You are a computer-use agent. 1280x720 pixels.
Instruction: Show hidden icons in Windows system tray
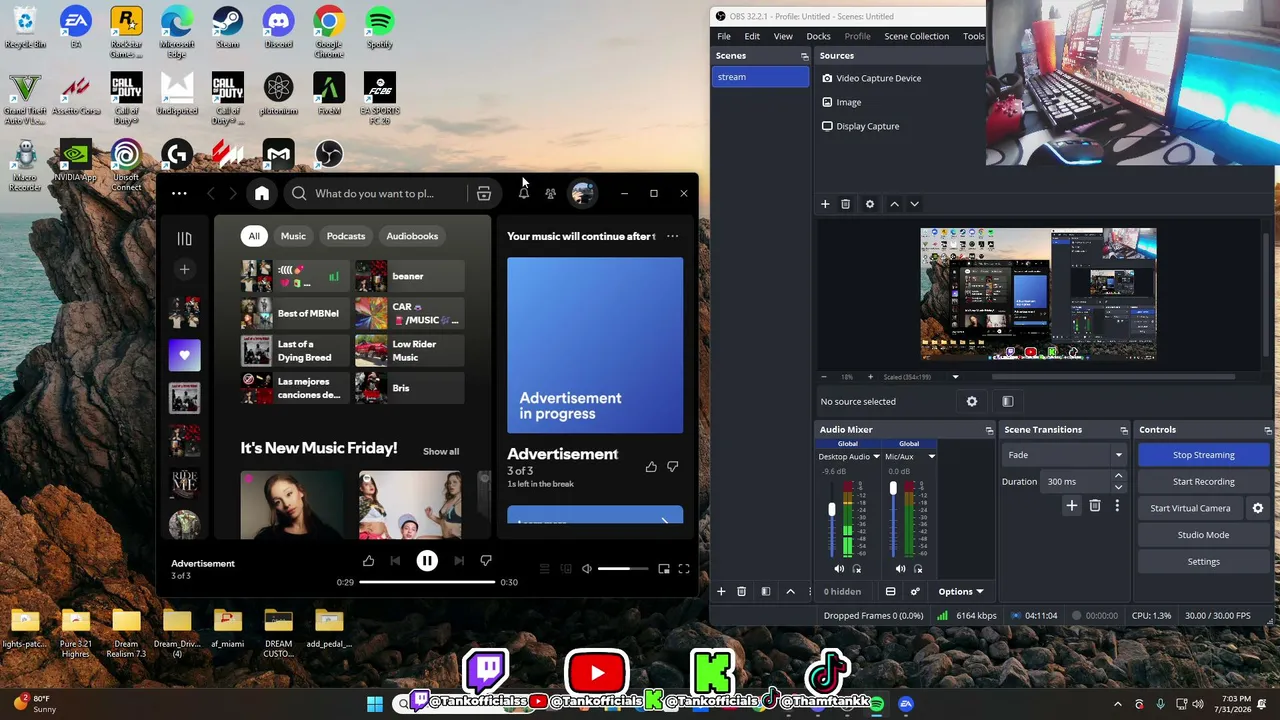click(1118, 704)
